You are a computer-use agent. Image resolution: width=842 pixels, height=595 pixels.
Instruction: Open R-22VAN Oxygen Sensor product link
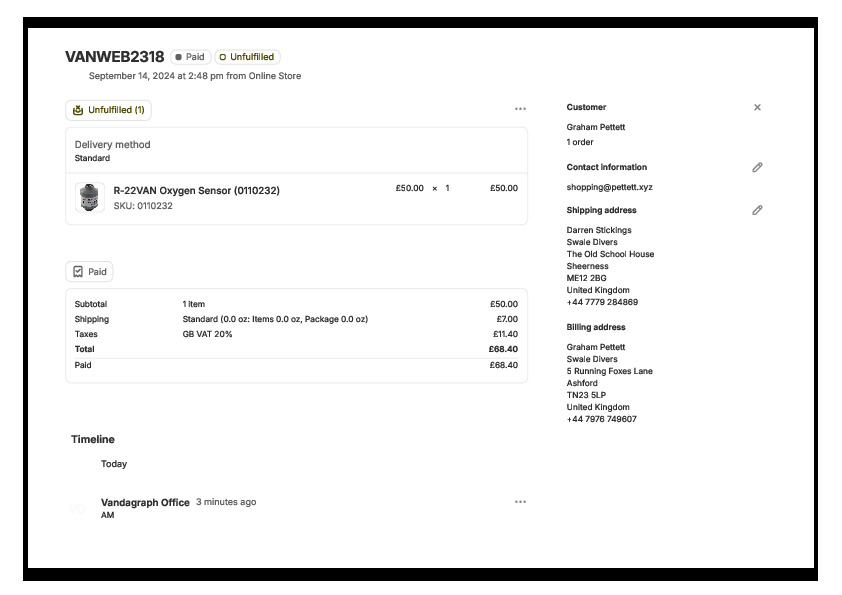point(196,190)
